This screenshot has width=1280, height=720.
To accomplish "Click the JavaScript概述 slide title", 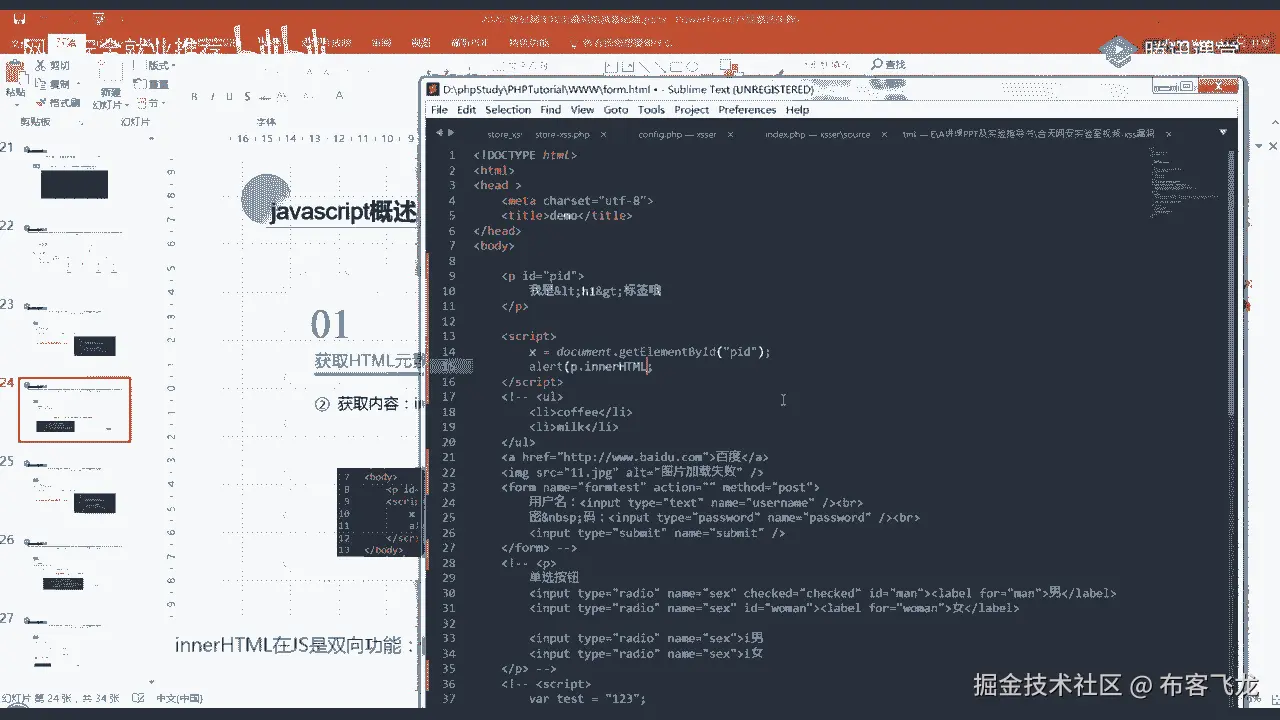I will pyautogui.click(x=343, y=213).
